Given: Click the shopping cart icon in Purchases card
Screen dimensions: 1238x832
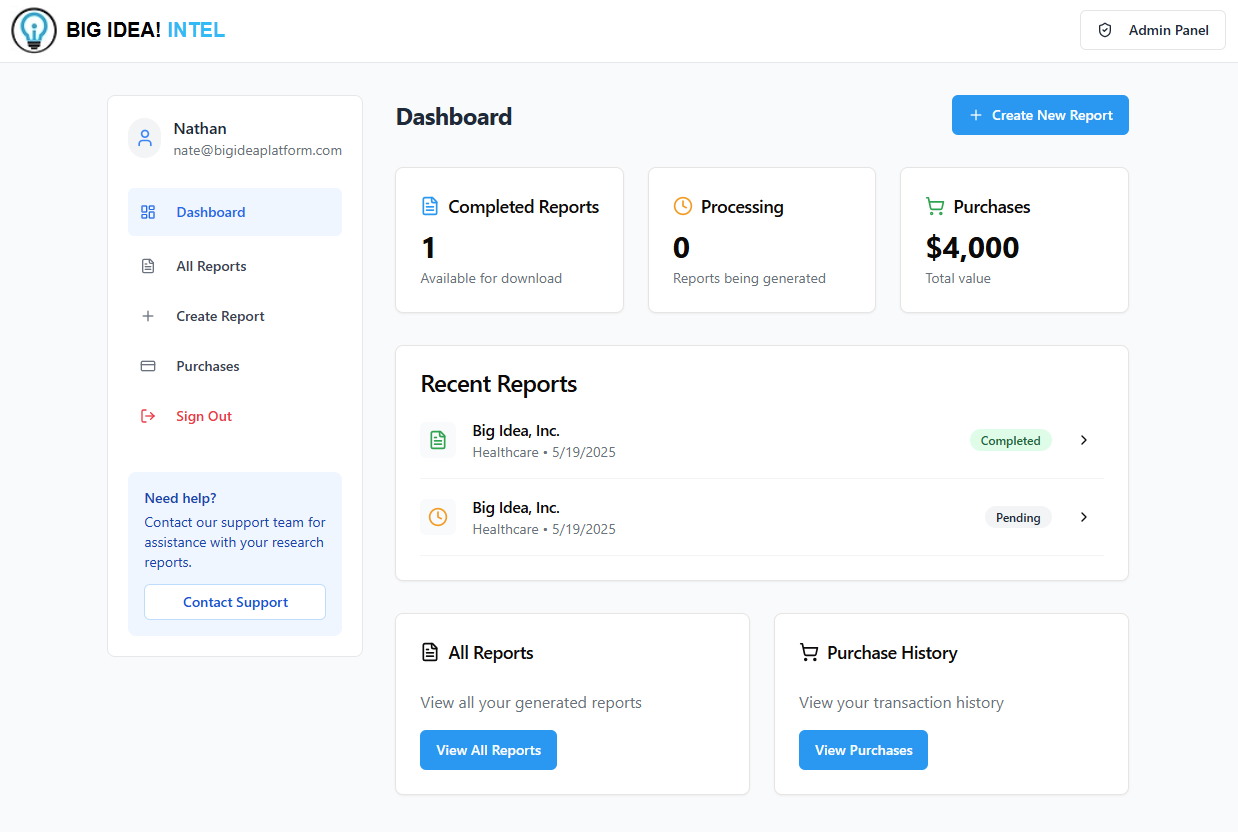Looking at the screenshot, I should pos(935,207).
